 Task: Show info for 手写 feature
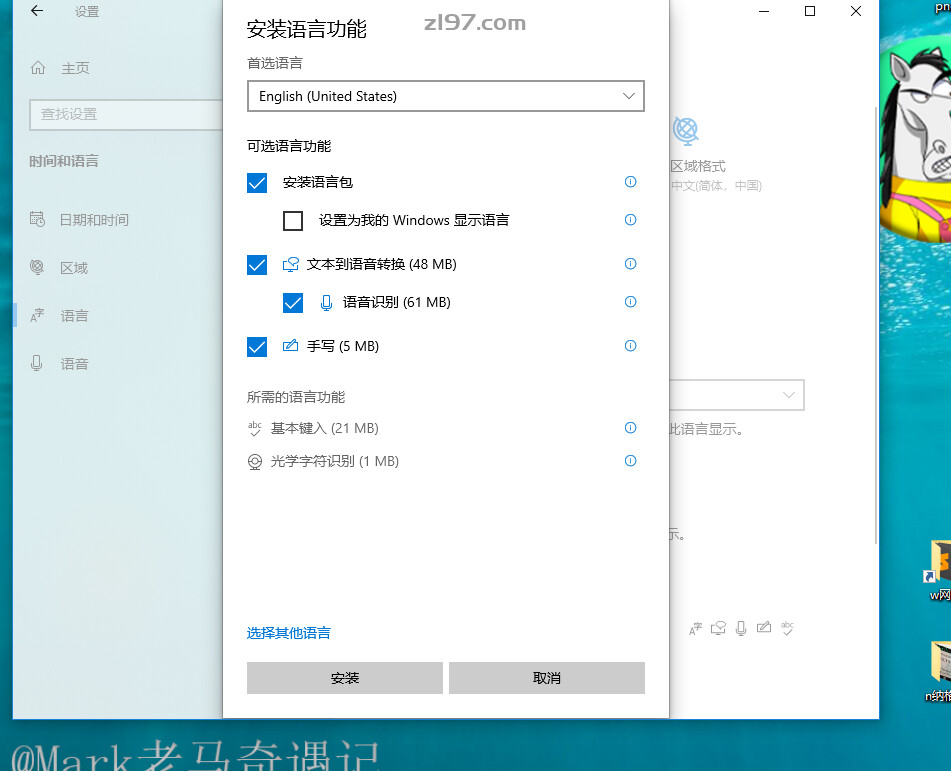(x=631, y=346)
